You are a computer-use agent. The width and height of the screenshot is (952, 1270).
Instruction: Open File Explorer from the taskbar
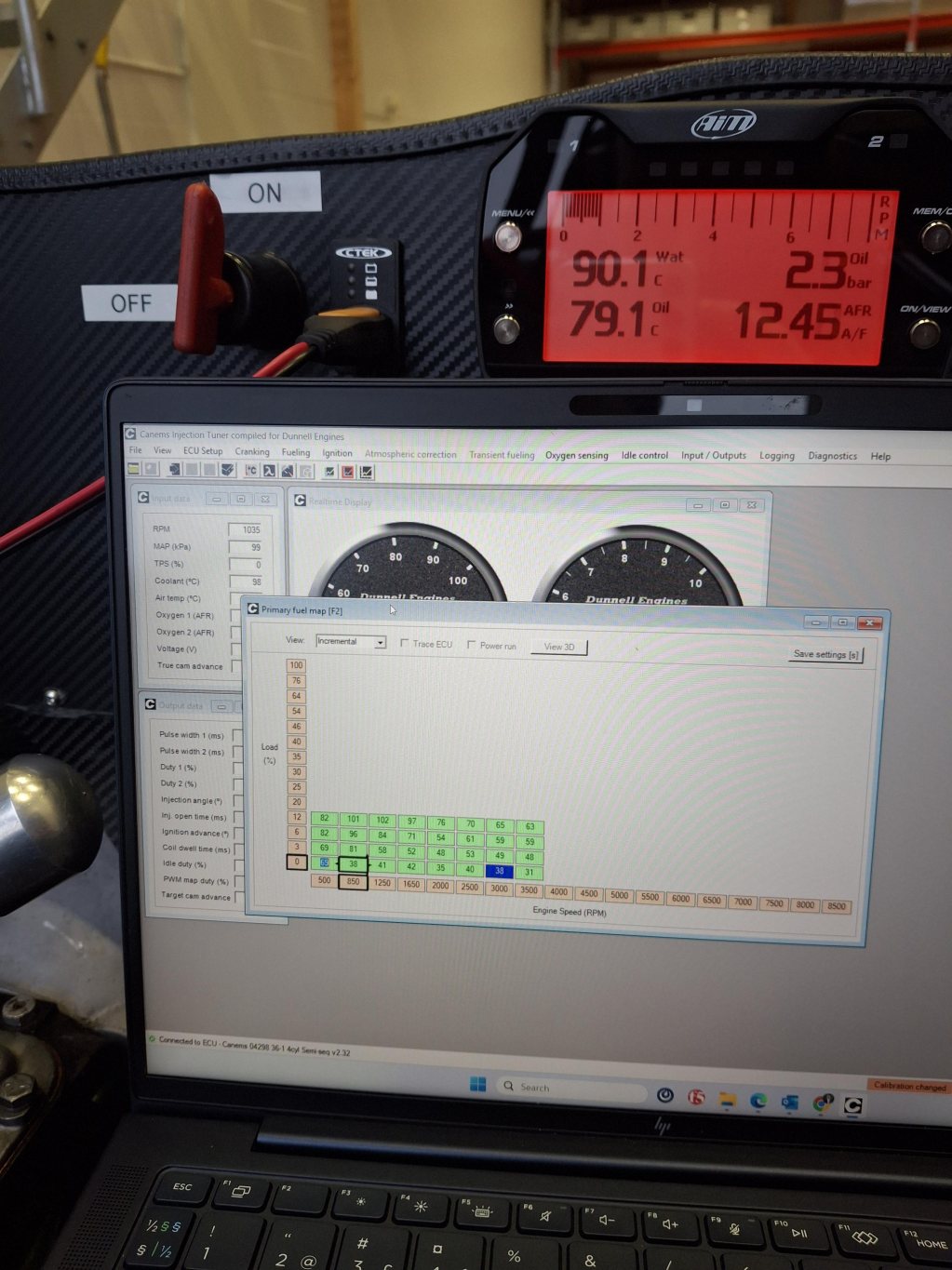pyautogui.click(x=728, y=1100)
